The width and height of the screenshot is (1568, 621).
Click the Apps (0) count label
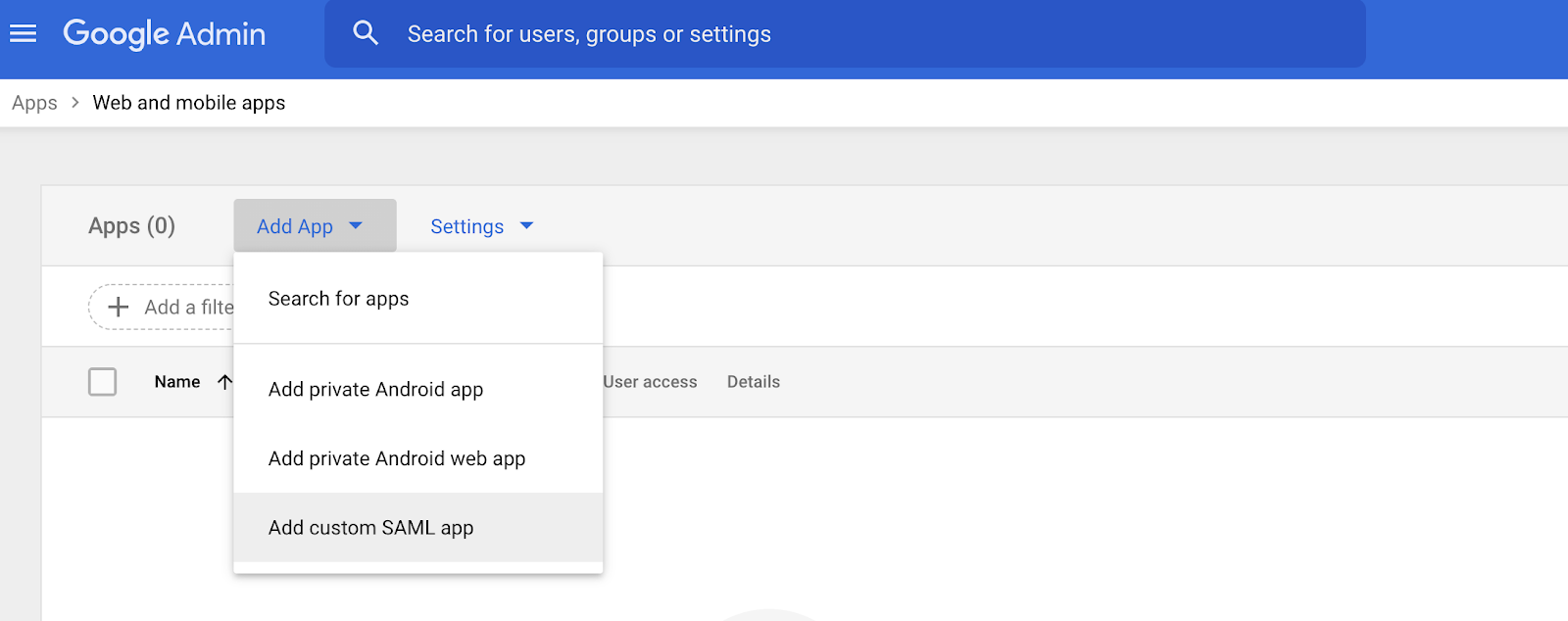click(131, 226)
